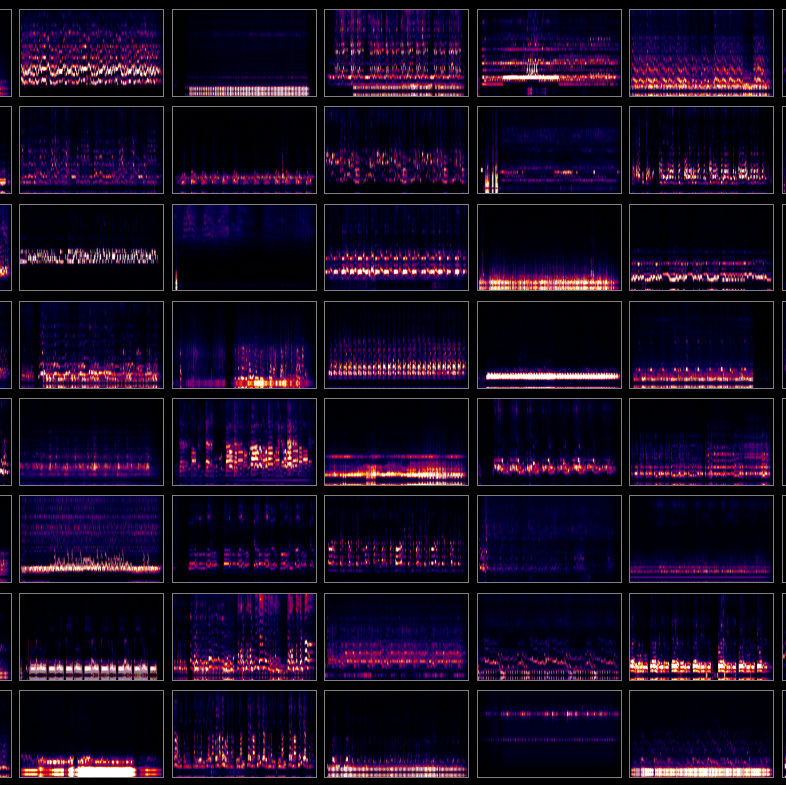Open the top-row spectrogram with wavy white bands

click(91, 53)
